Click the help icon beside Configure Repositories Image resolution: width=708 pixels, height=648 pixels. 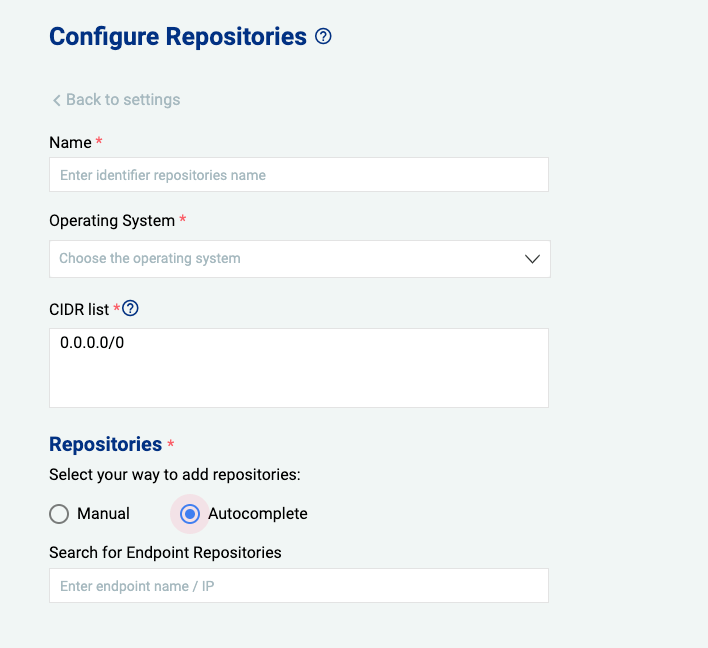tap(323, 37)
